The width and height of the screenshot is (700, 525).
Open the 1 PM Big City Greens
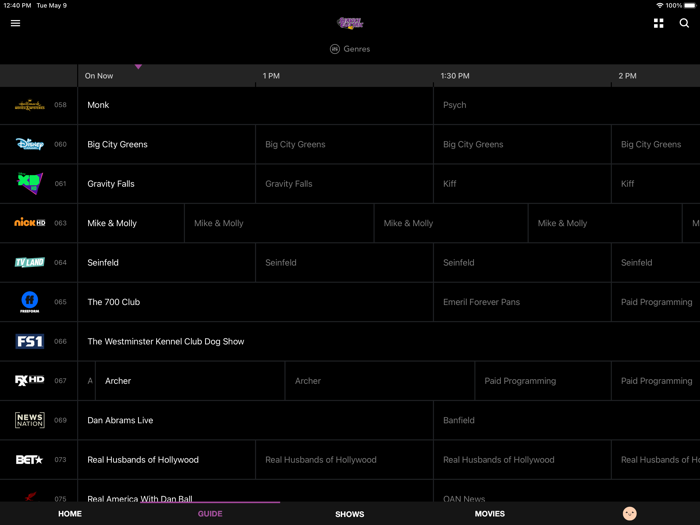(x=344, y=144)
